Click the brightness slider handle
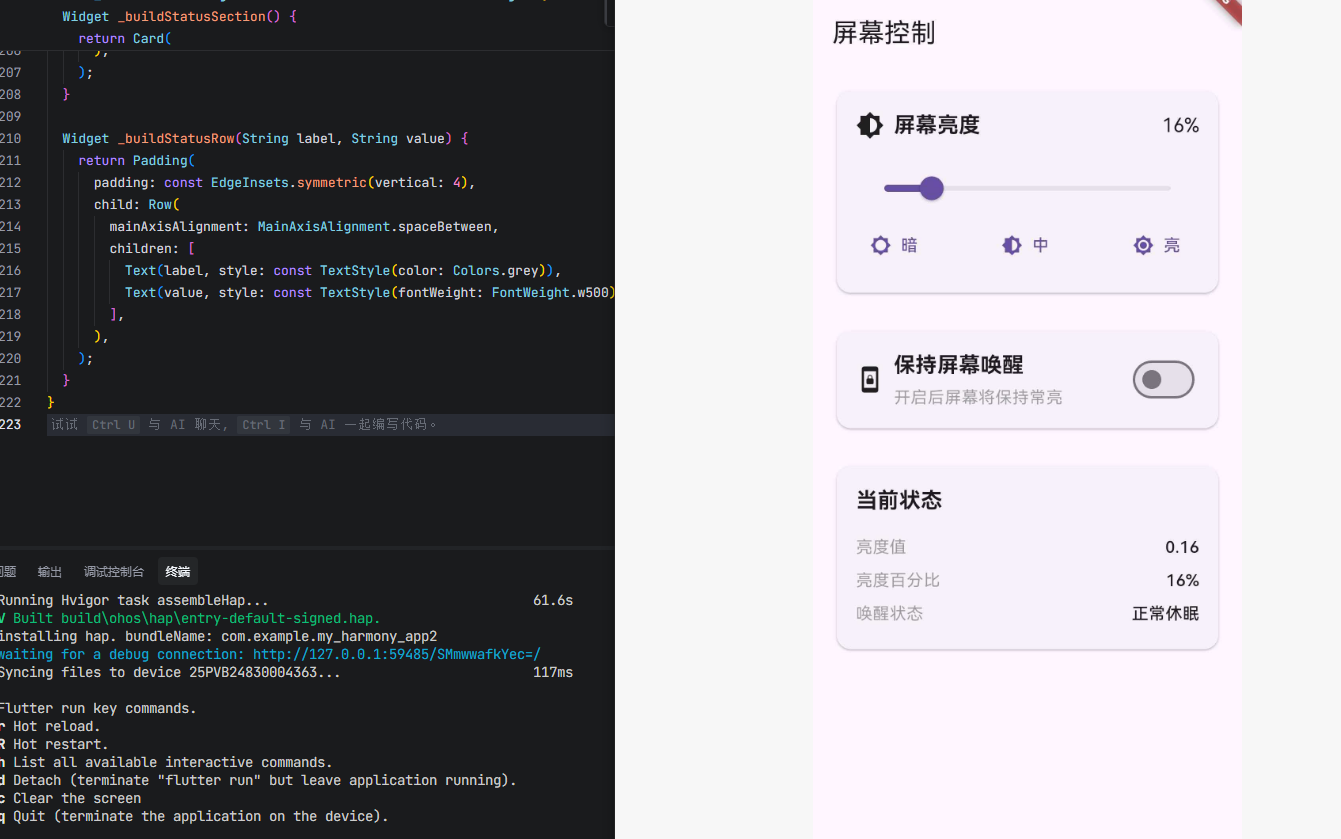The image size is (1341, 839). click(x=931, y=188)
